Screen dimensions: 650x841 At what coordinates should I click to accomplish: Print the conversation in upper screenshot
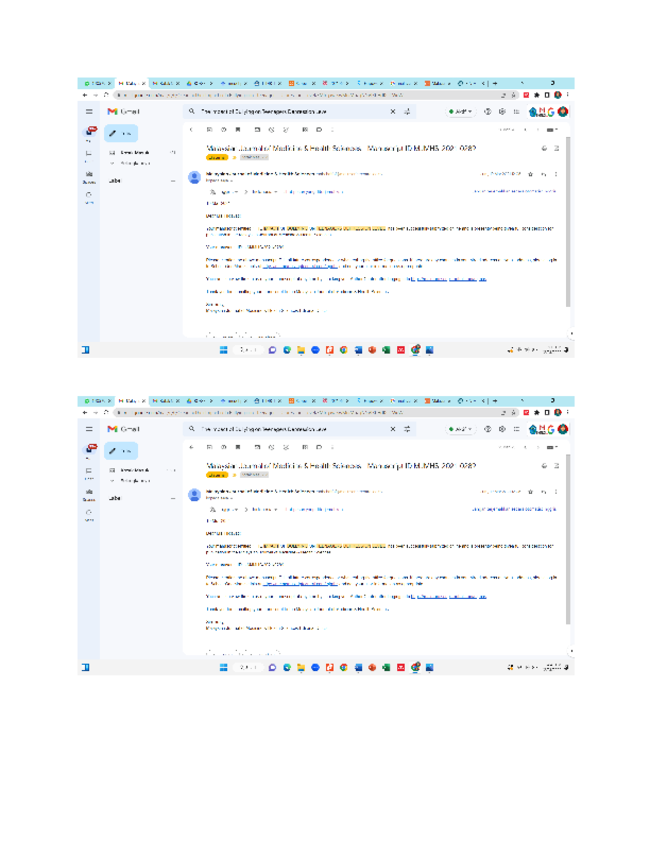tap(544, 149)
